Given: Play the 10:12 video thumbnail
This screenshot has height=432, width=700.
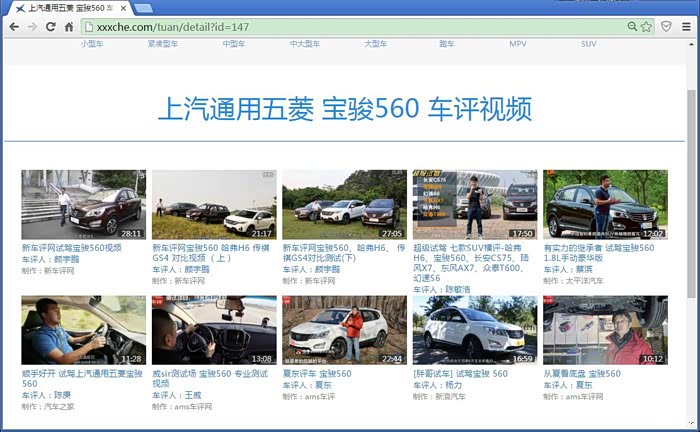Looking at the screenshot, I should [605, 330].
